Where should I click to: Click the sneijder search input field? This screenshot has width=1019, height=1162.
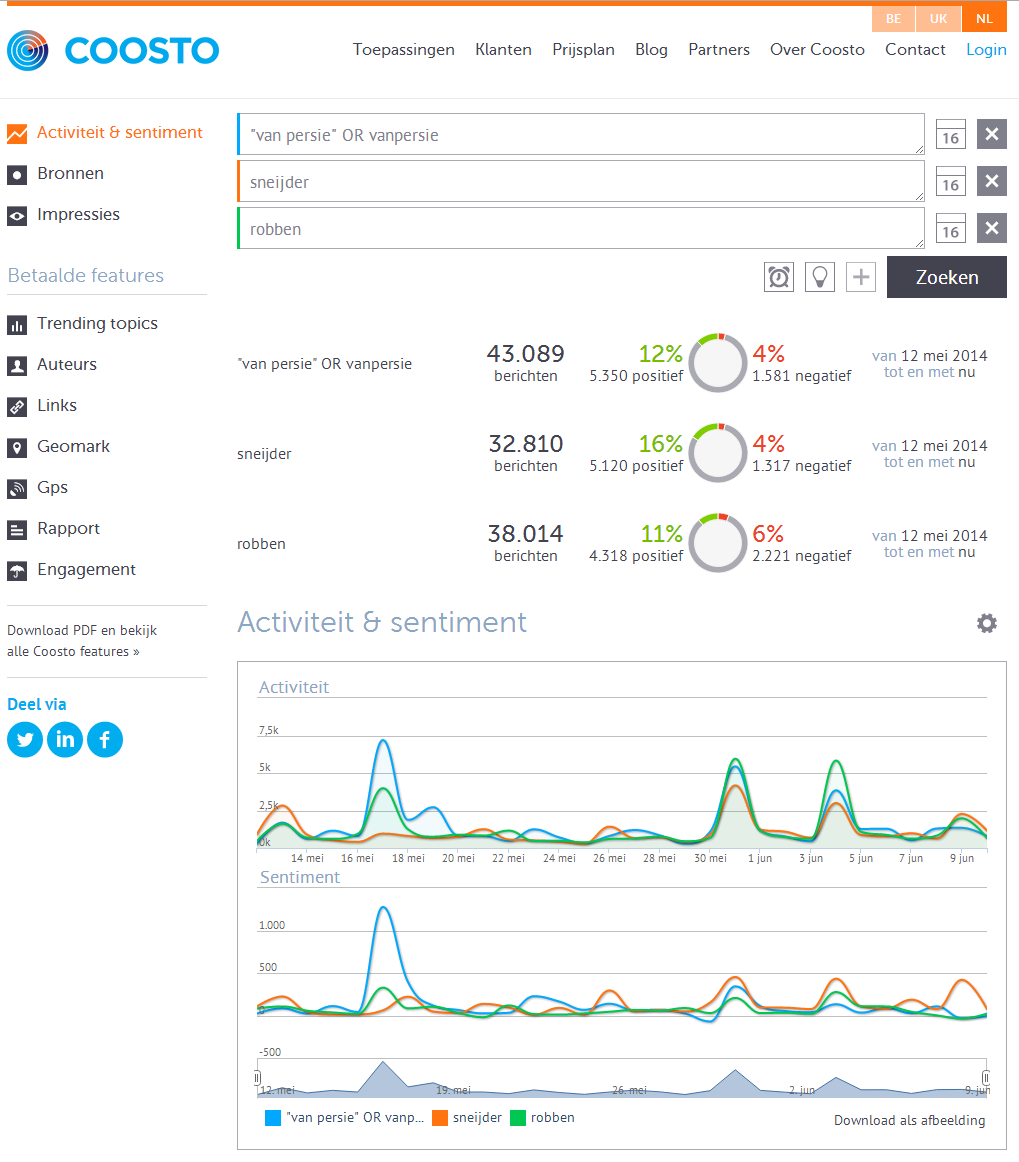[580, 182]
